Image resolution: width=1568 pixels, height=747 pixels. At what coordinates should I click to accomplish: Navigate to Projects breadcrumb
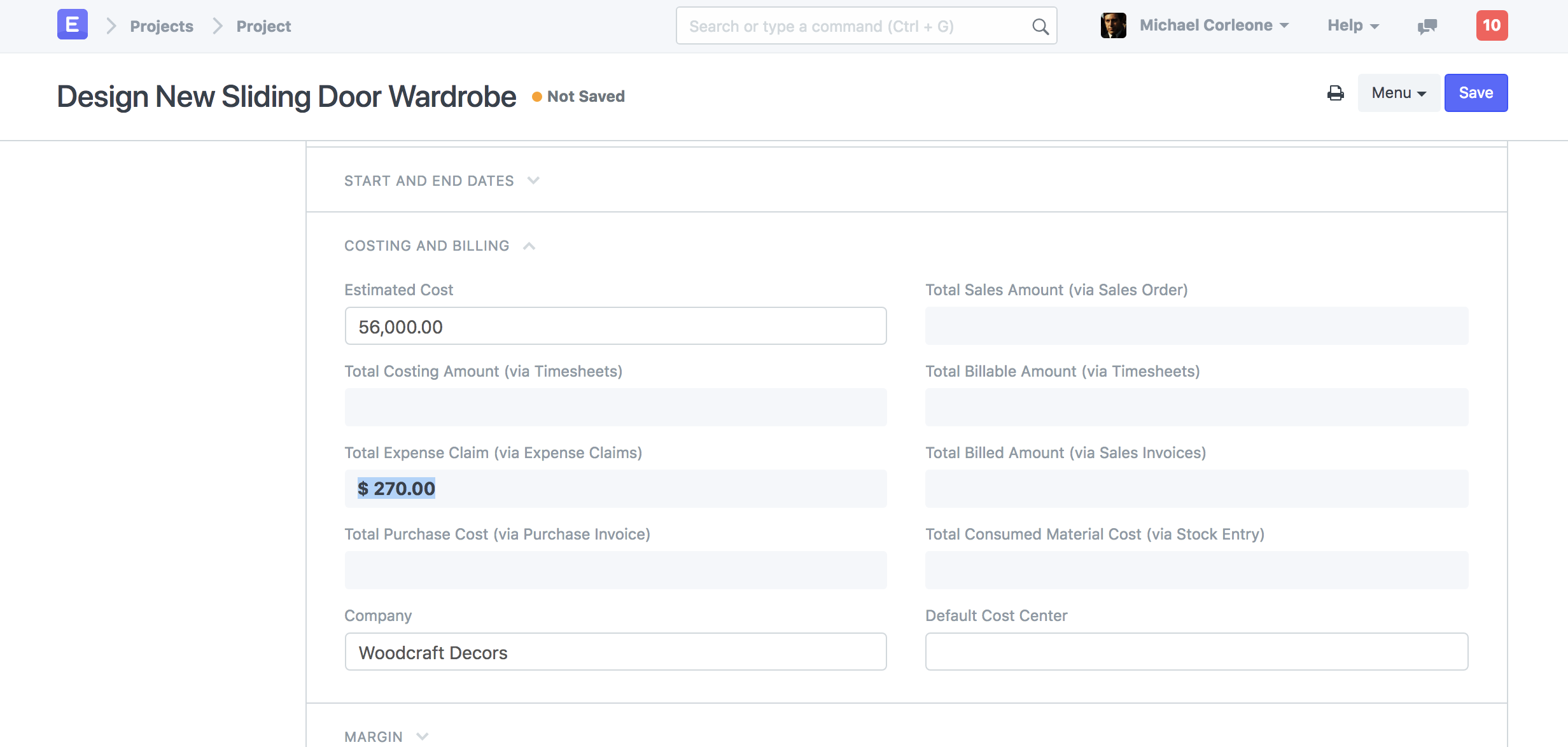(x=161, y=26)
